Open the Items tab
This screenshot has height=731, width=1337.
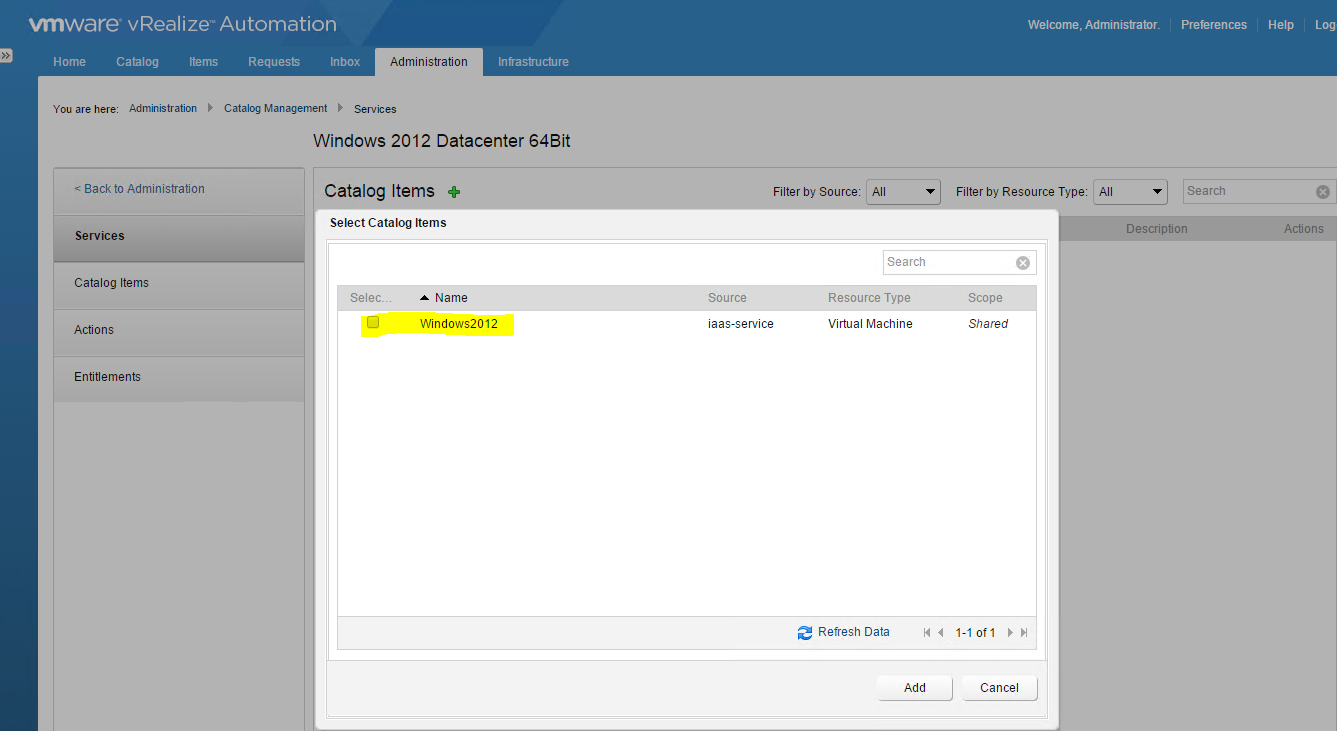pos(203,62)
